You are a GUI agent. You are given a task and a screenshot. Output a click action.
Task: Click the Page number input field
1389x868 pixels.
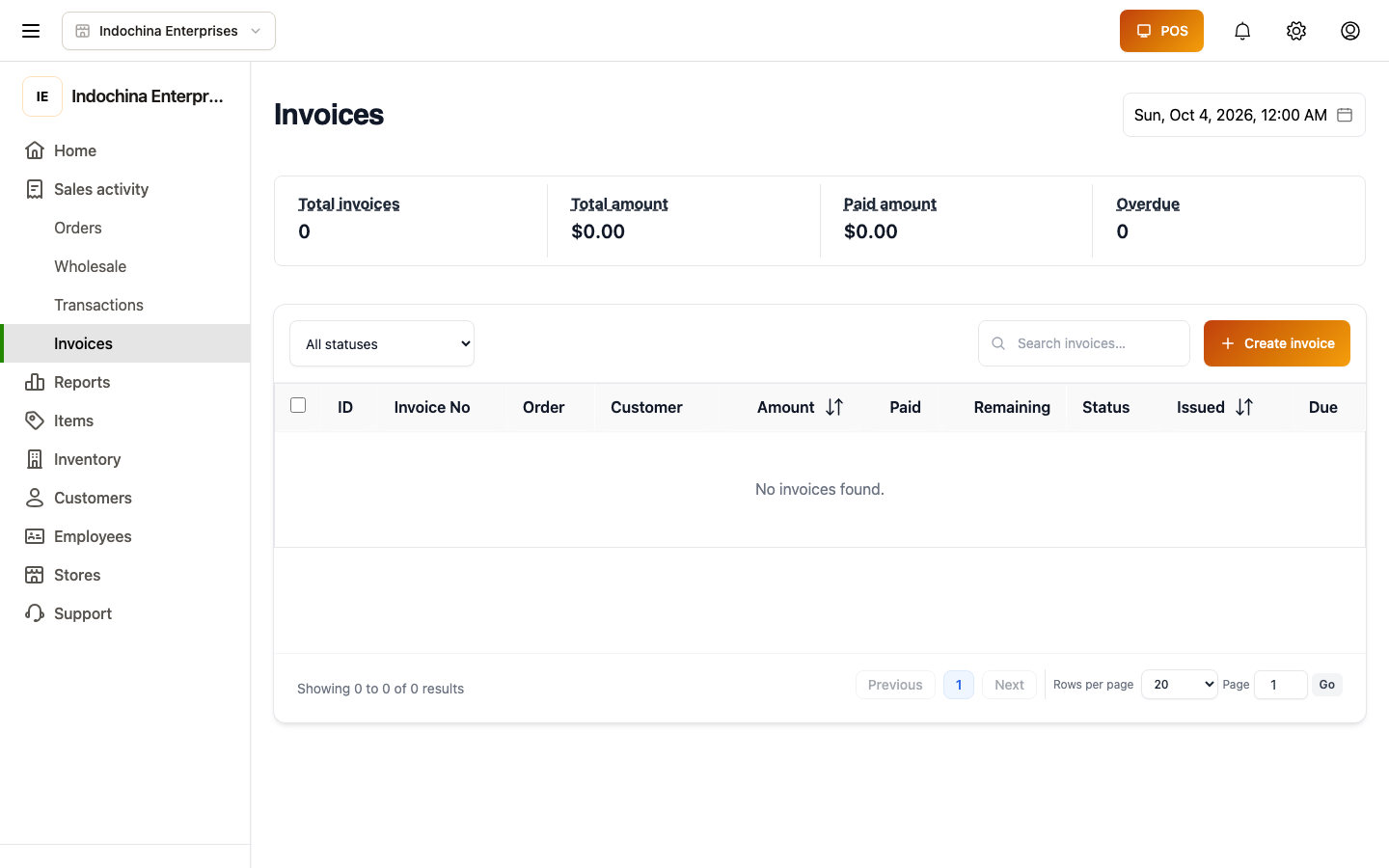1281,685
